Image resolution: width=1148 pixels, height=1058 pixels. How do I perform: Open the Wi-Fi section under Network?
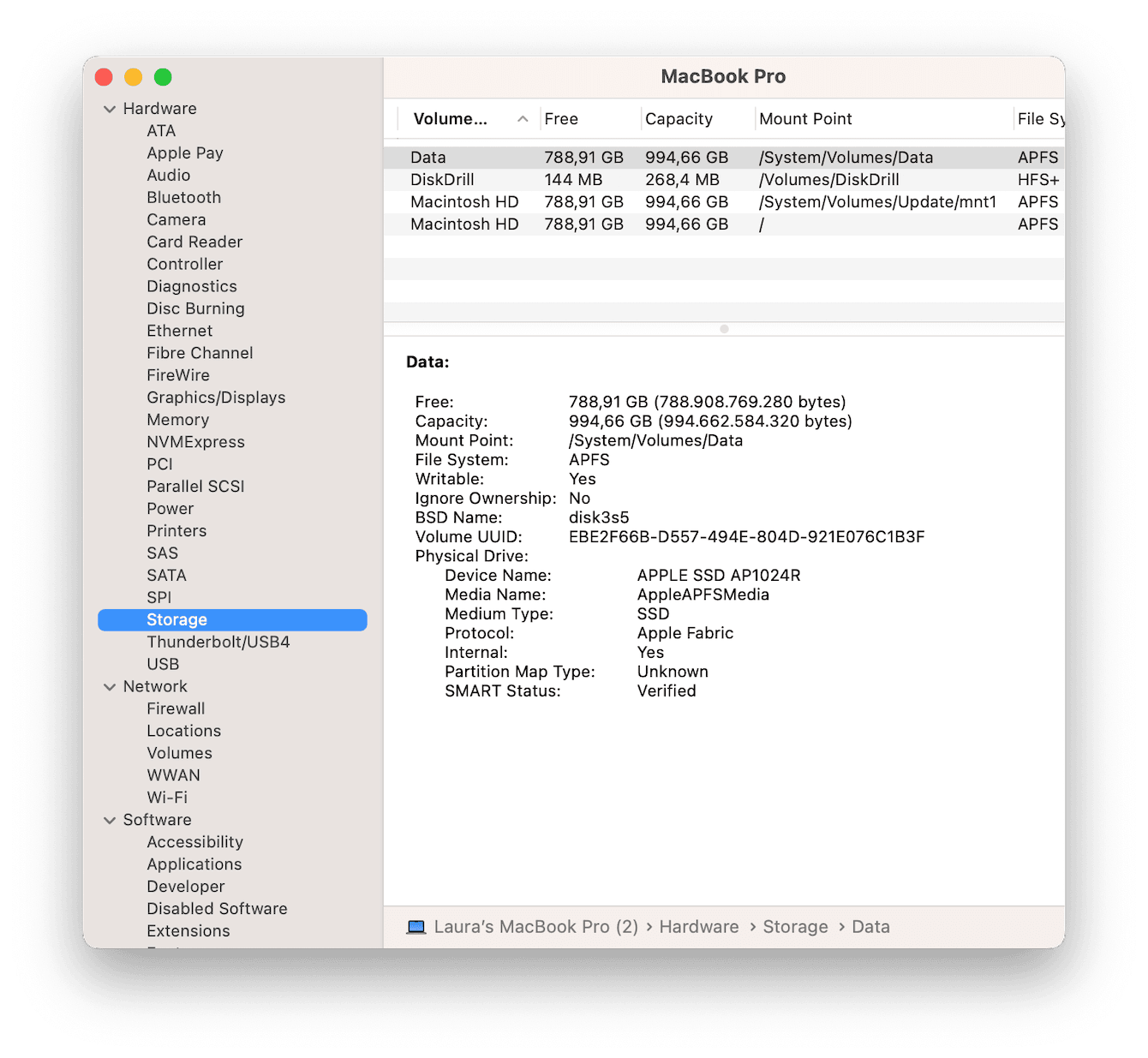click(x=167, y=797)
